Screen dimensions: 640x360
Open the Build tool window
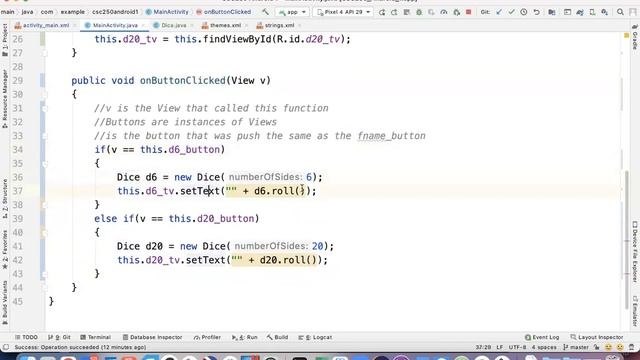[278, 337]
